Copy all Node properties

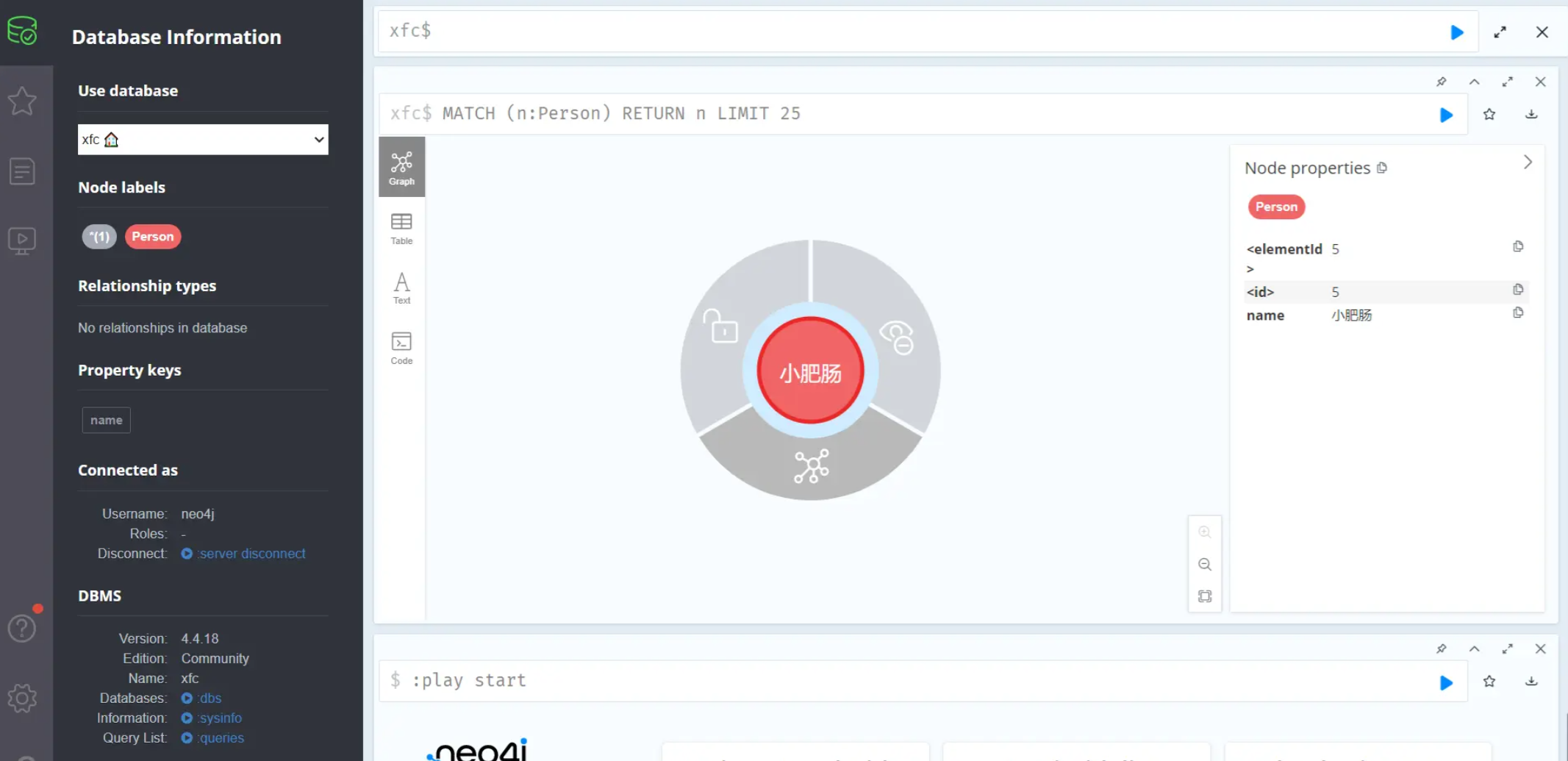coord(1382,168)
